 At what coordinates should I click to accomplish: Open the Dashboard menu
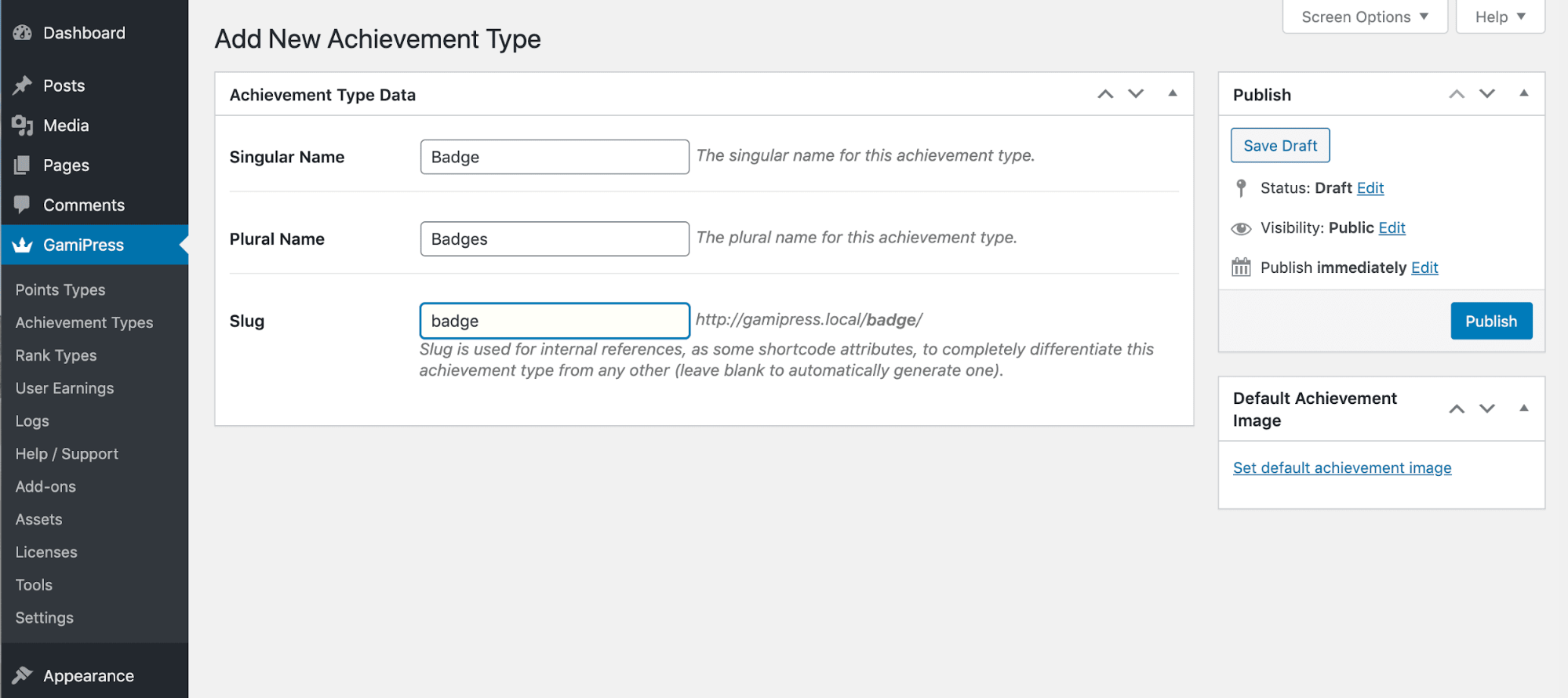pyautogui.click(x=94, y=33)
